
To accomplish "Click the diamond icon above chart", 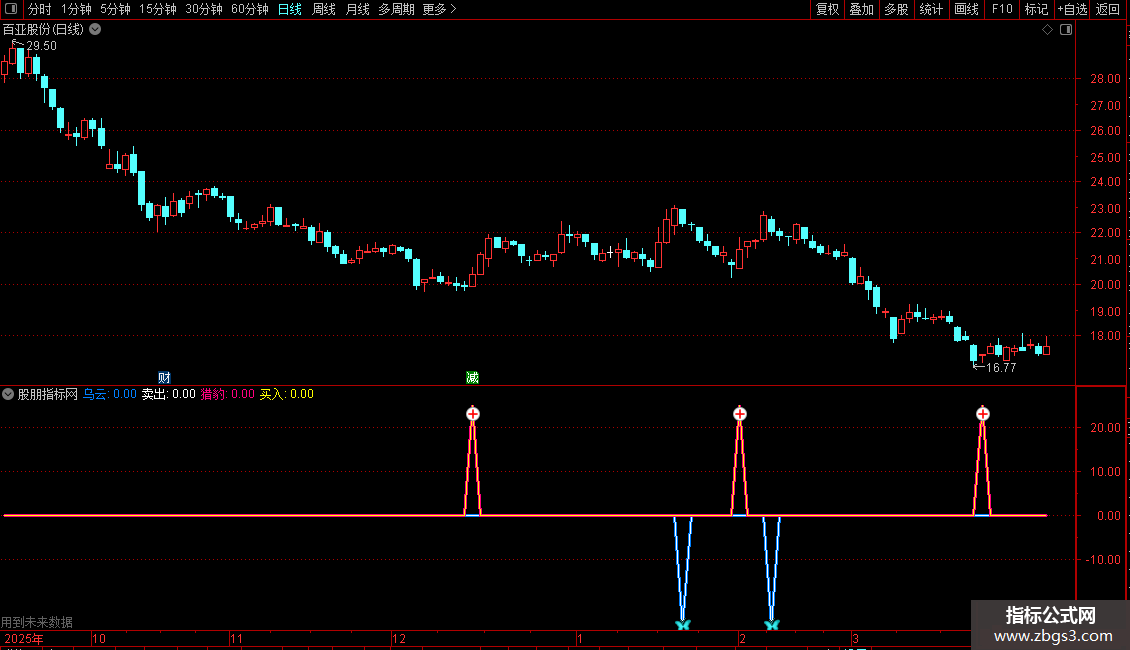I will click(1047, 30).
